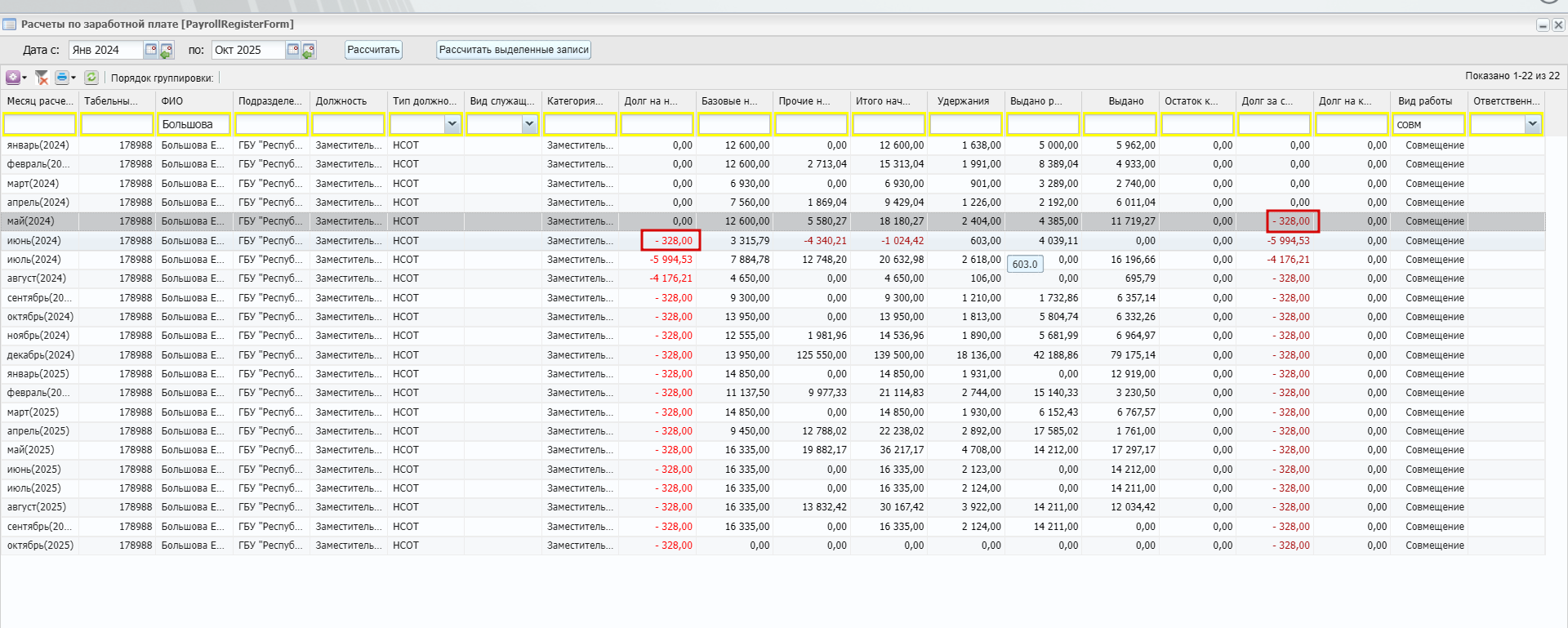Click green arrow icon next to 'по' calendar

tap(309, 51)
